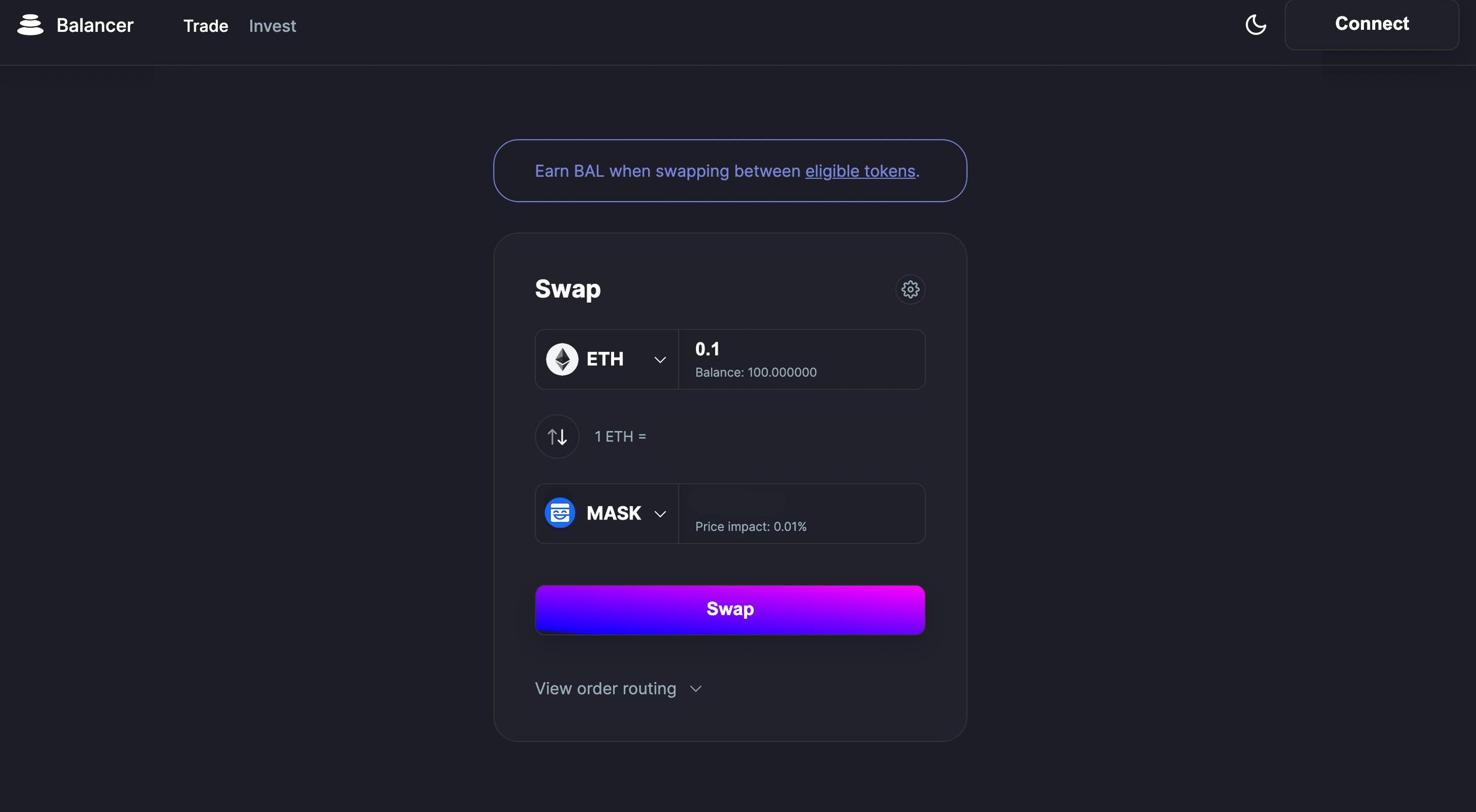The height and width of the screenshot is (812, 1476).
Task: Open swap settings gear icon
Action: click(910, 289)
